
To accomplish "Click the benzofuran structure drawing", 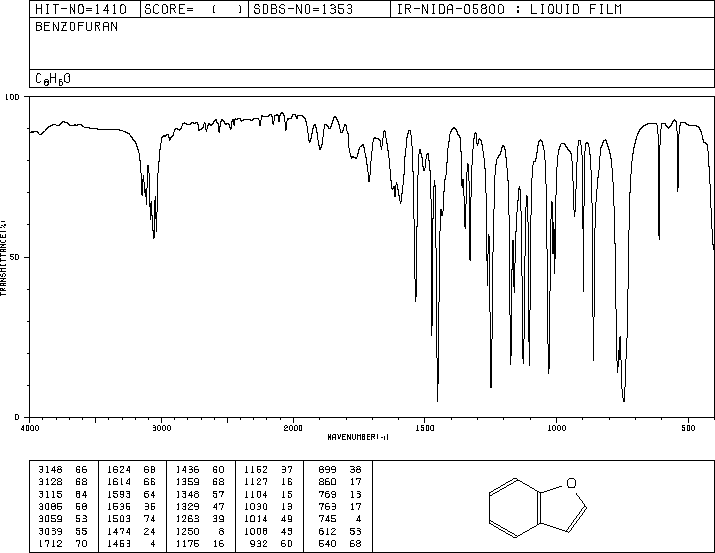I will tap(537, 507).
